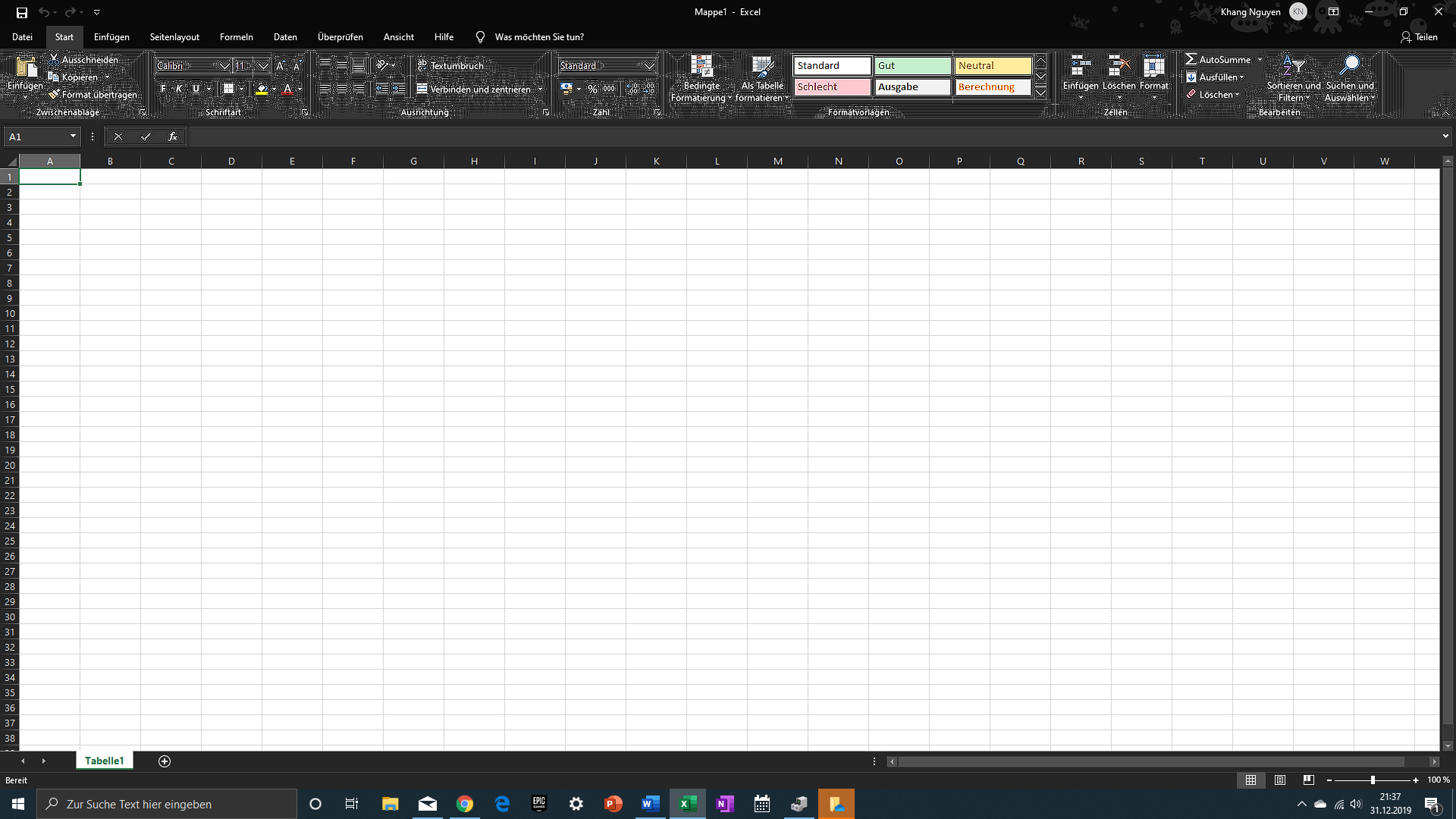Click the zoom slider handle
Screen dimensions: 1456x819
(x=1373, y=780)
